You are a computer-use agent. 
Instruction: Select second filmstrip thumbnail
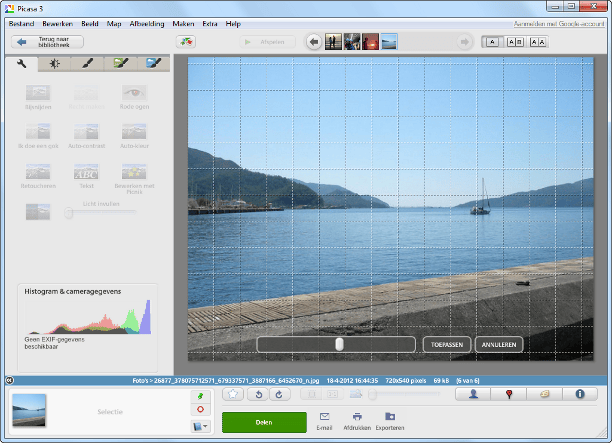coord(352,42)
